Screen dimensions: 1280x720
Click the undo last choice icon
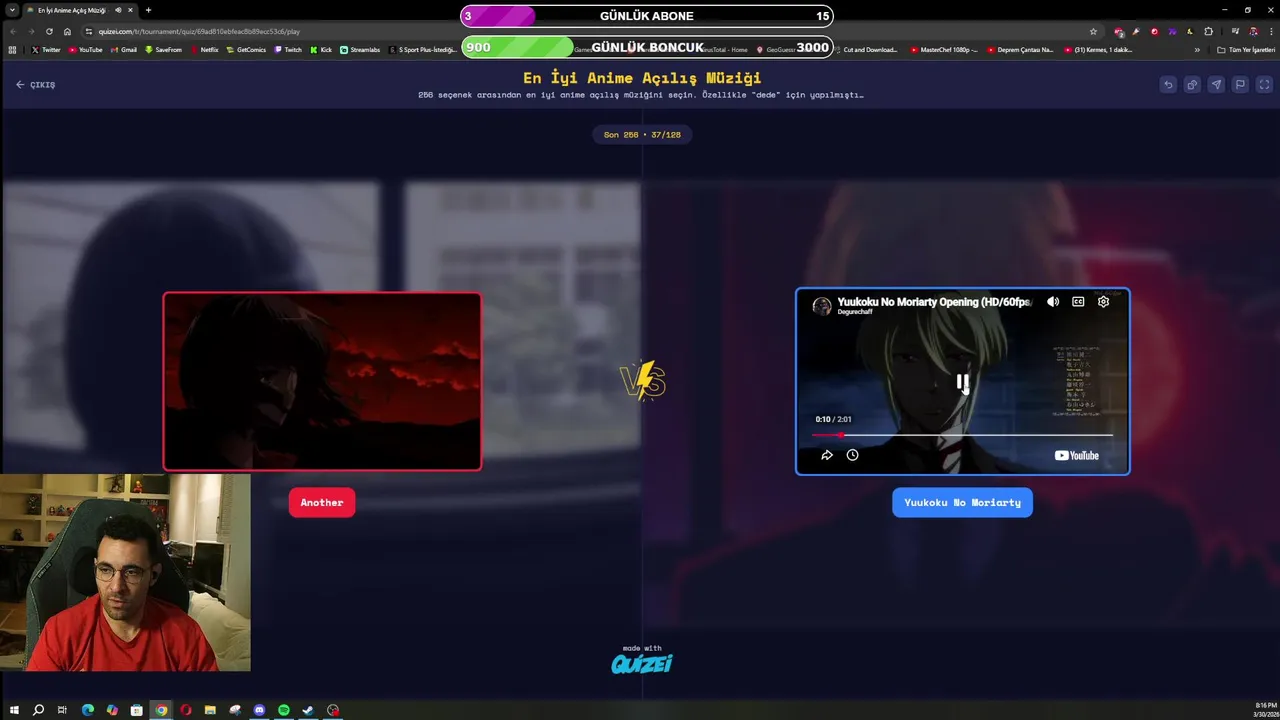[1168, 85]
